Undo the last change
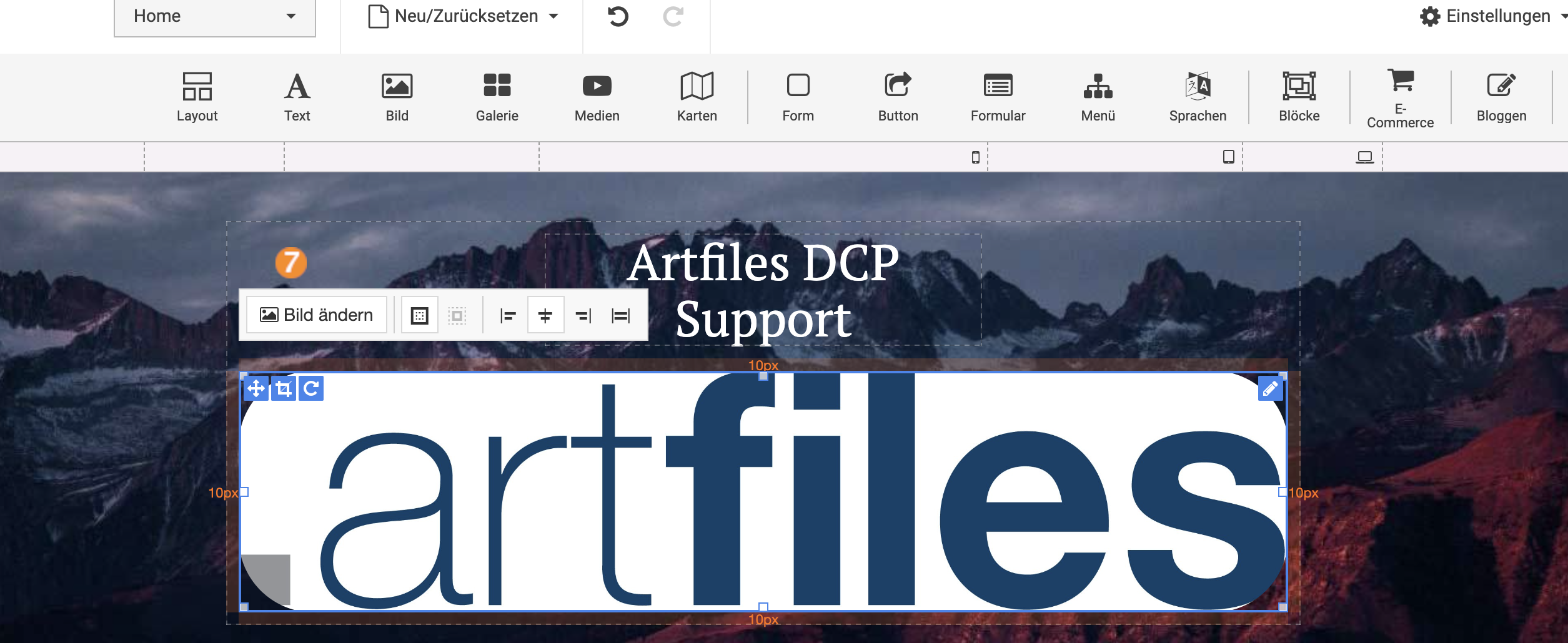The width and height of the screenshot is (1568, 643). [x=618, y=16]
